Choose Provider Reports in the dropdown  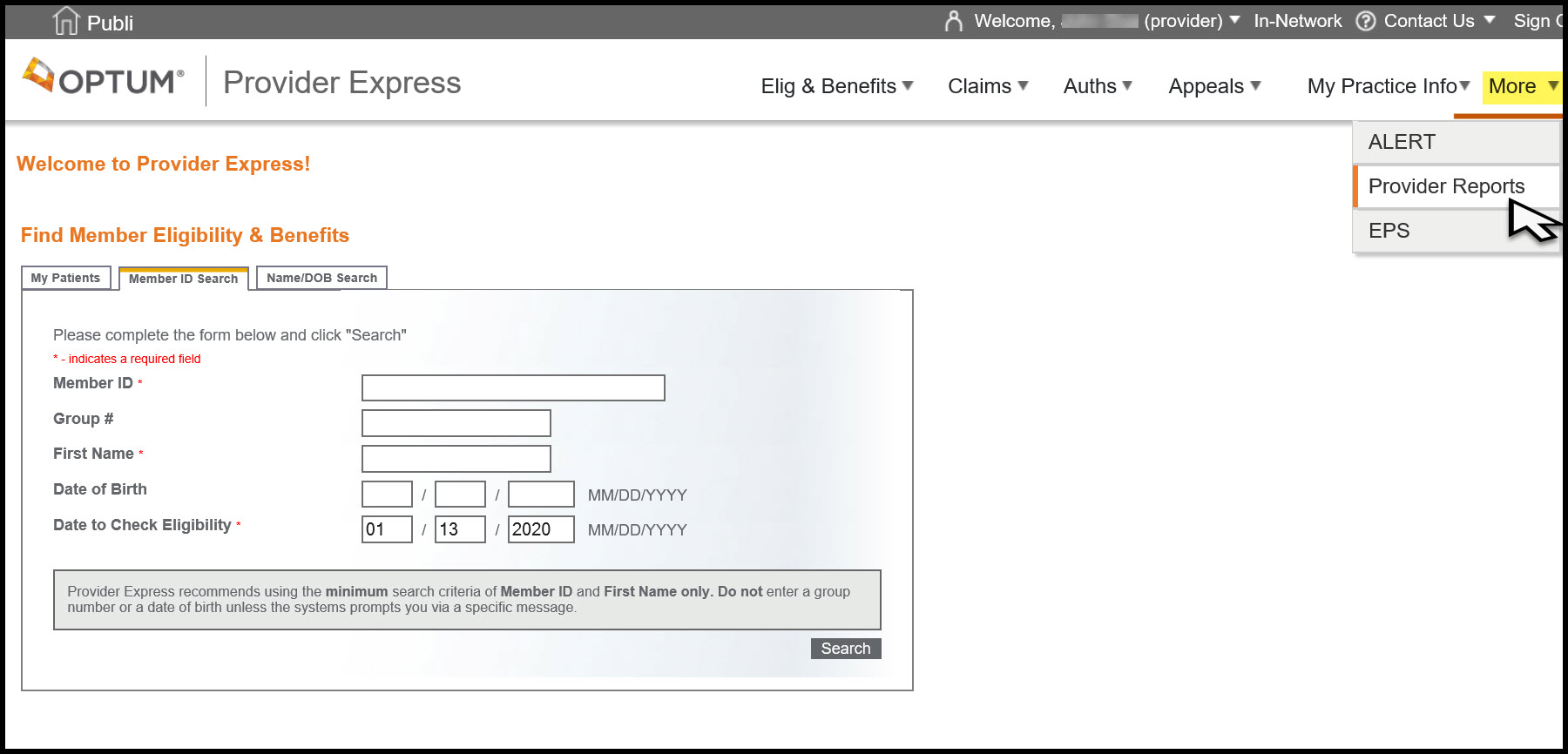1446,186
